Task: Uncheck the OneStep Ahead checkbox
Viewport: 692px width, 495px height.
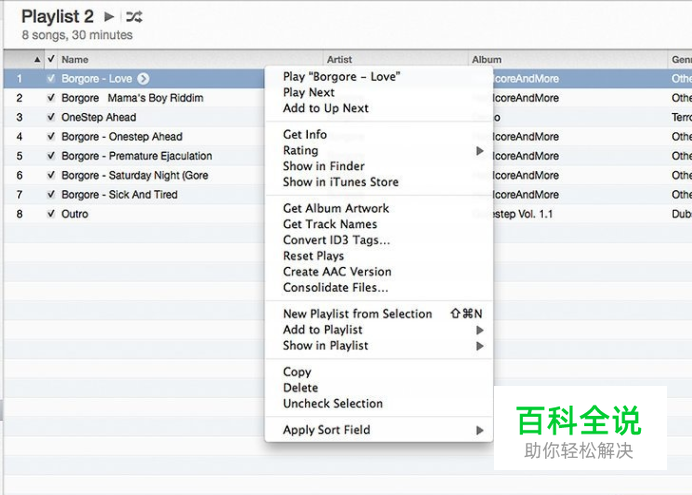Action: pos(51,117)
